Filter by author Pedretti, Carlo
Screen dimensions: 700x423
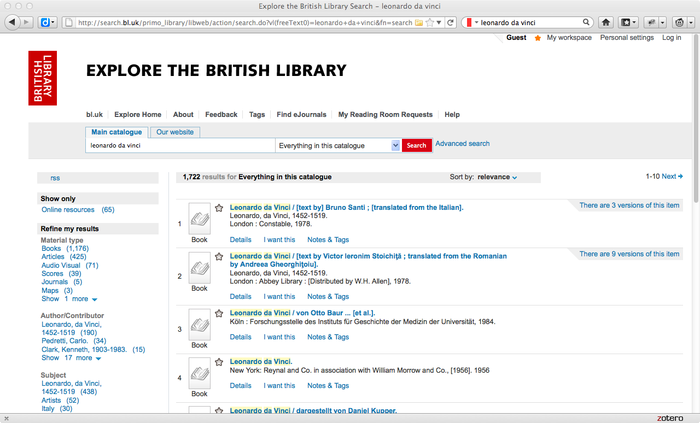[x=74, y=341]
